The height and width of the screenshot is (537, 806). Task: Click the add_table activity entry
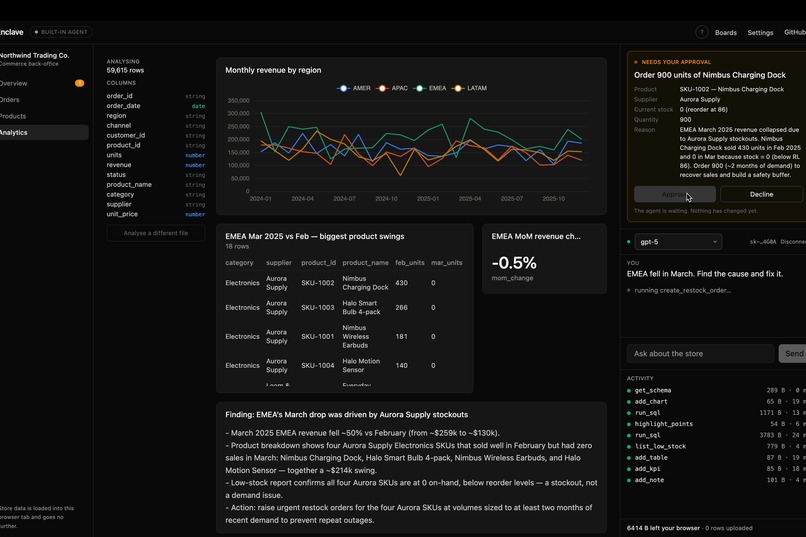tap(716, 458)
